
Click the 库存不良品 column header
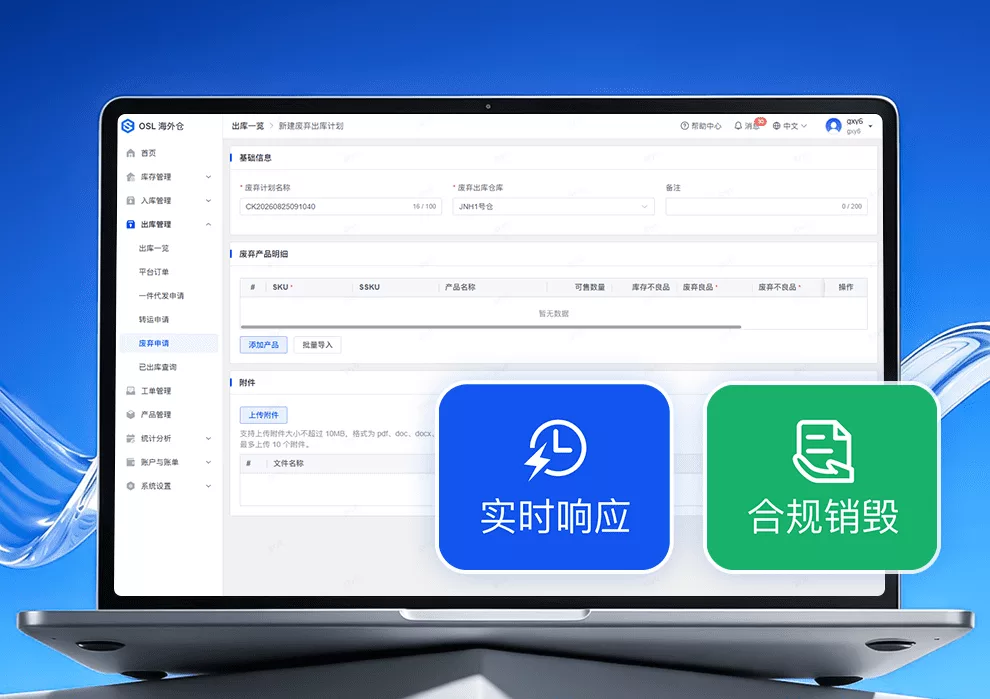[x=650, y=287]
